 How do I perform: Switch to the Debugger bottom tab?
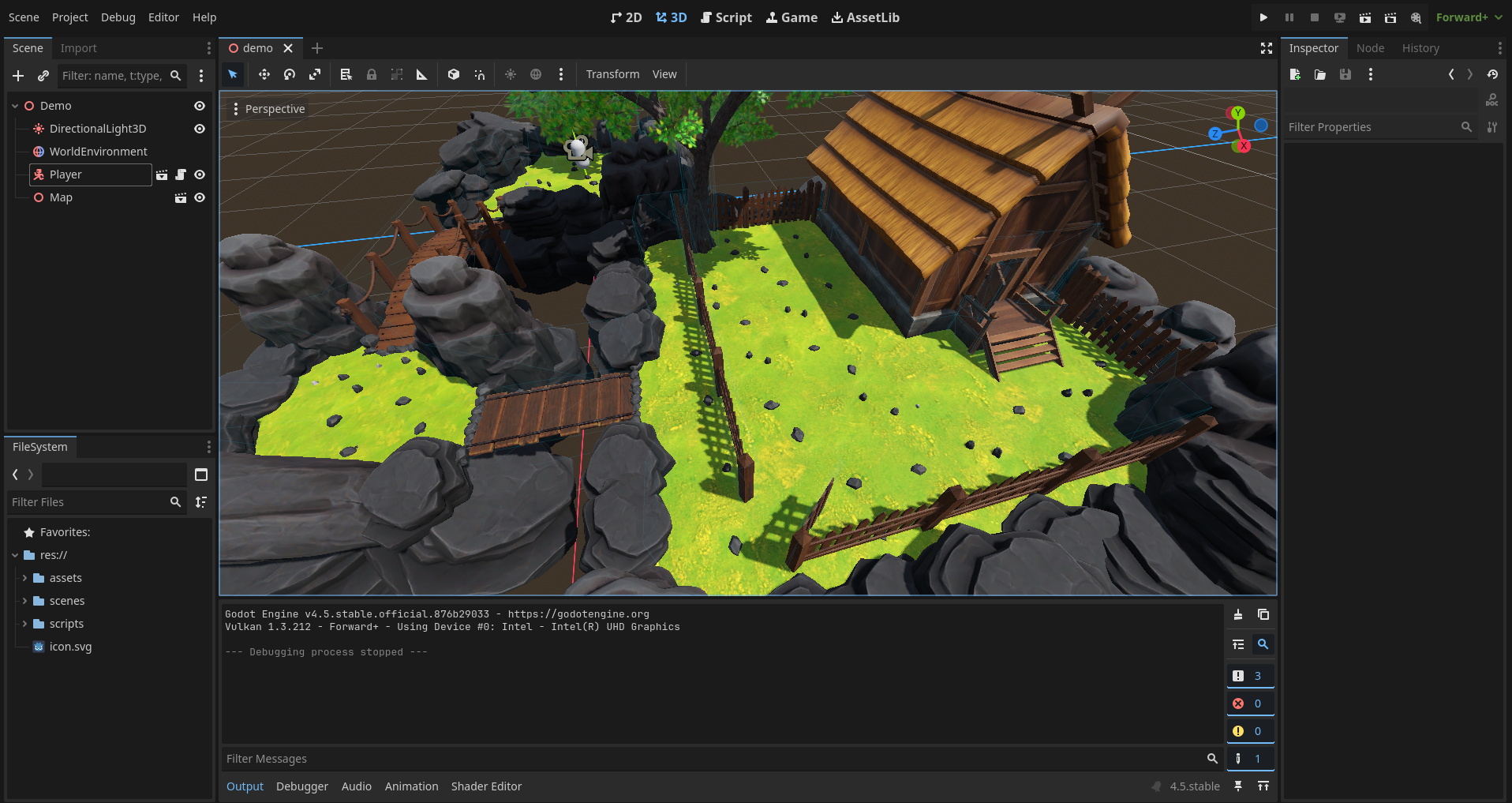301,786
